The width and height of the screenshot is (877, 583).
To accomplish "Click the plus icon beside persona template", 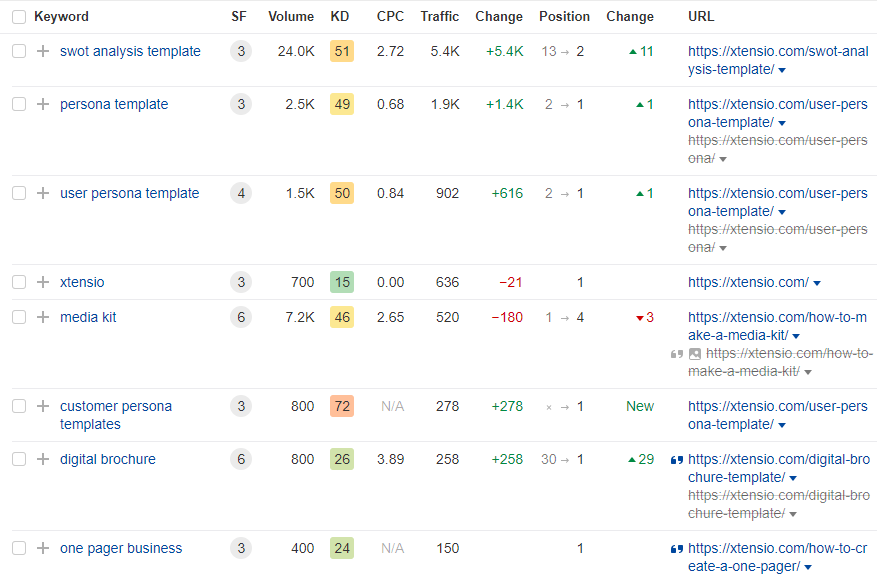I will coord(43,105).
